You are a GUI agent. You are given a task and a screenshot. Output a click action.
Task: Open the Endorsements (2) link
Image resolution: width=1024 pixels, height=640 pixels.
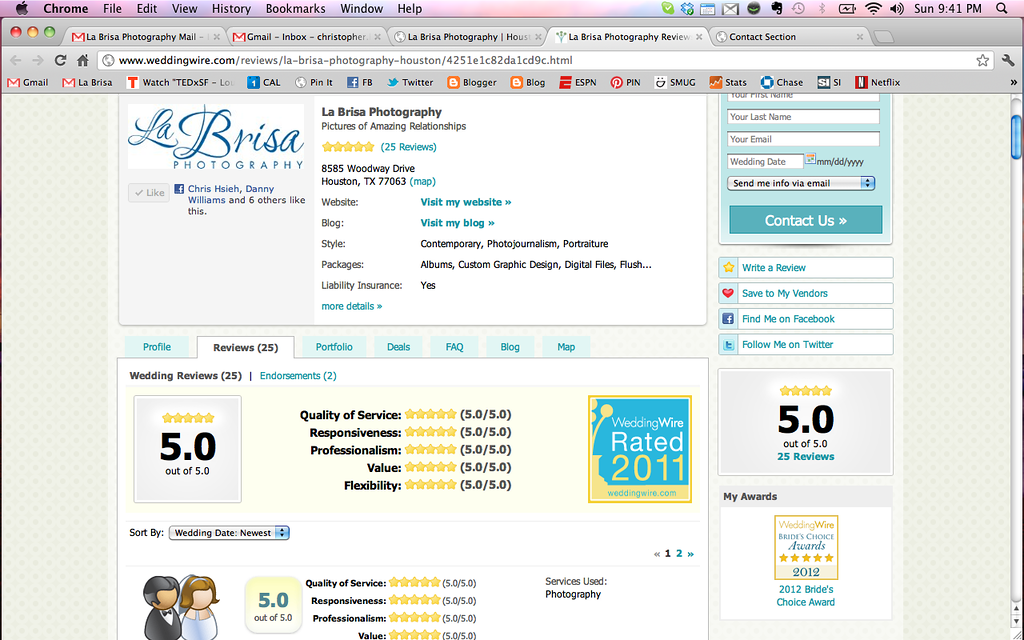(298, 376)
